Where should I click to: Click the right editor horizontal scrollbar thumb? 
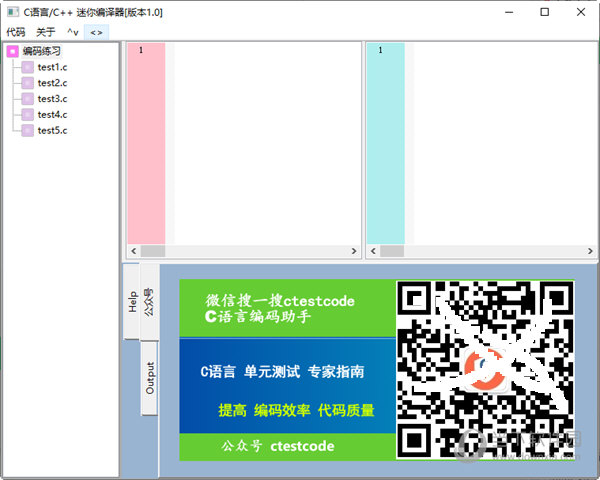pos(392,251)
